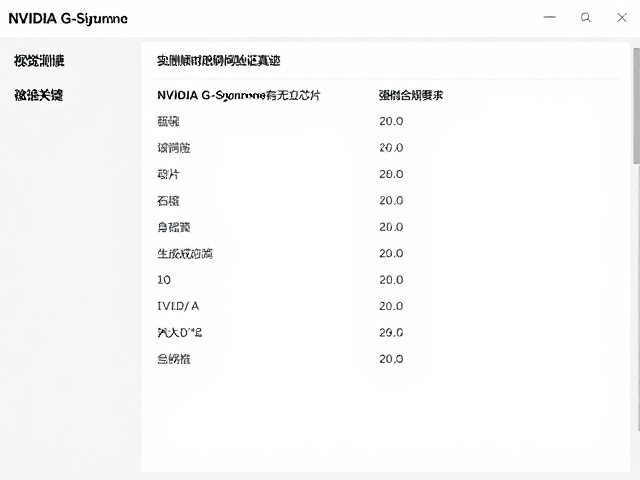Click the 20.0 value in the 10 row

click(391, 280)
